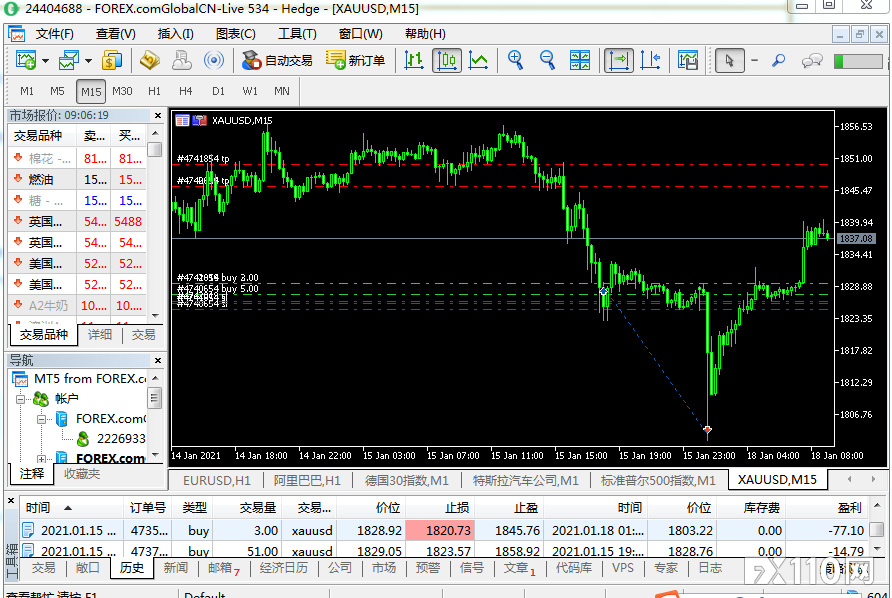The width and height of the screenshot is (892, 598).
Task: Open the EURUSD,H1 chart tab
Action: 217,481
